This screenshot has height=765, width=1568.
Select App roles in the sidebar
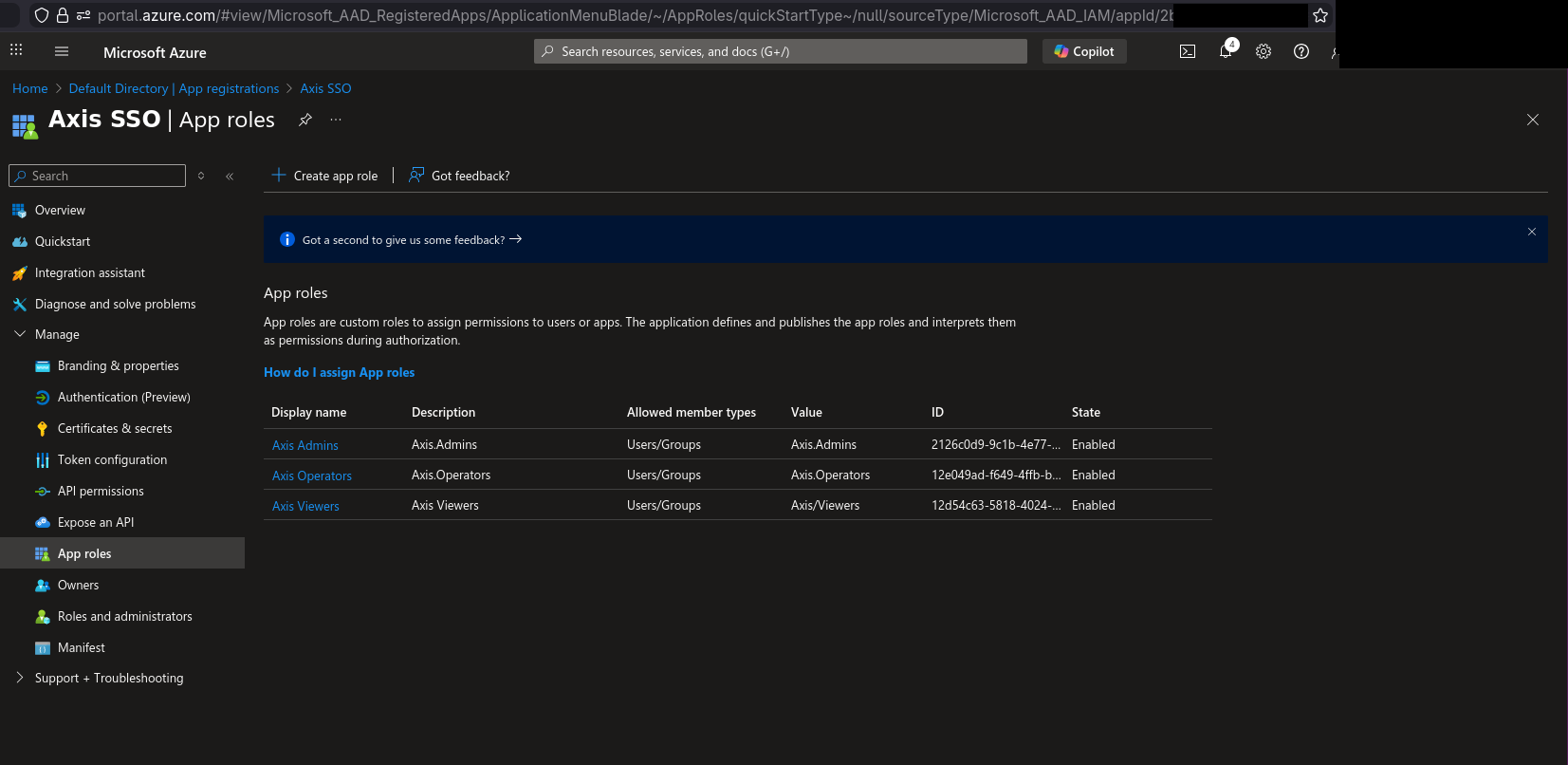click(x=122, y=553)
